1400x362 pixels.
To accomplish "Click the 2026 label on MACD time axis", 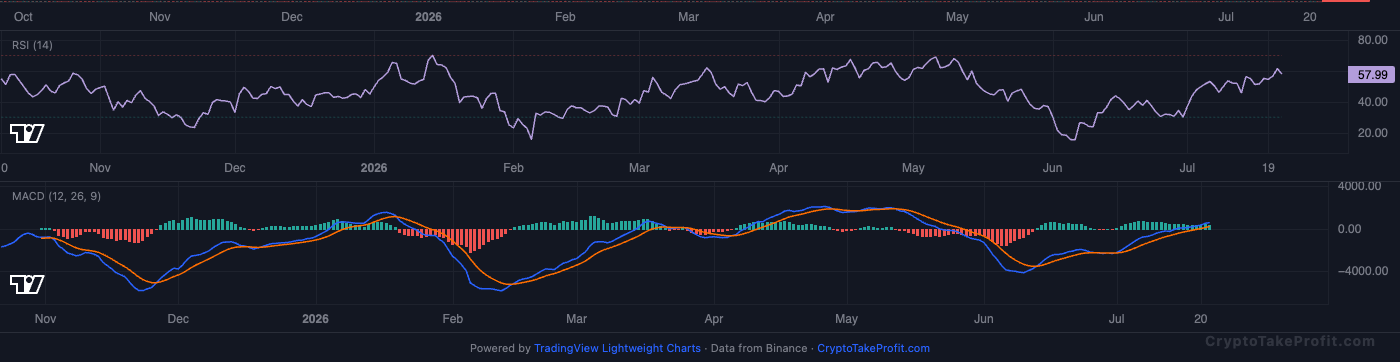I will pyautogui.click(x=316, y=319).
